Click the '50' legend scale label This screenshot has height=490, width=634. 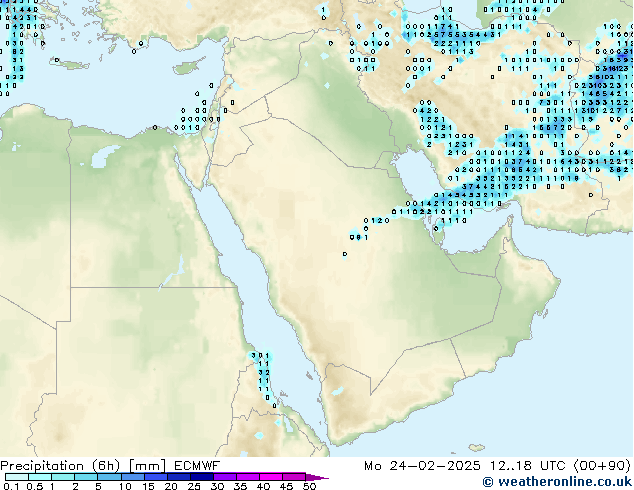tap(309, 486)
